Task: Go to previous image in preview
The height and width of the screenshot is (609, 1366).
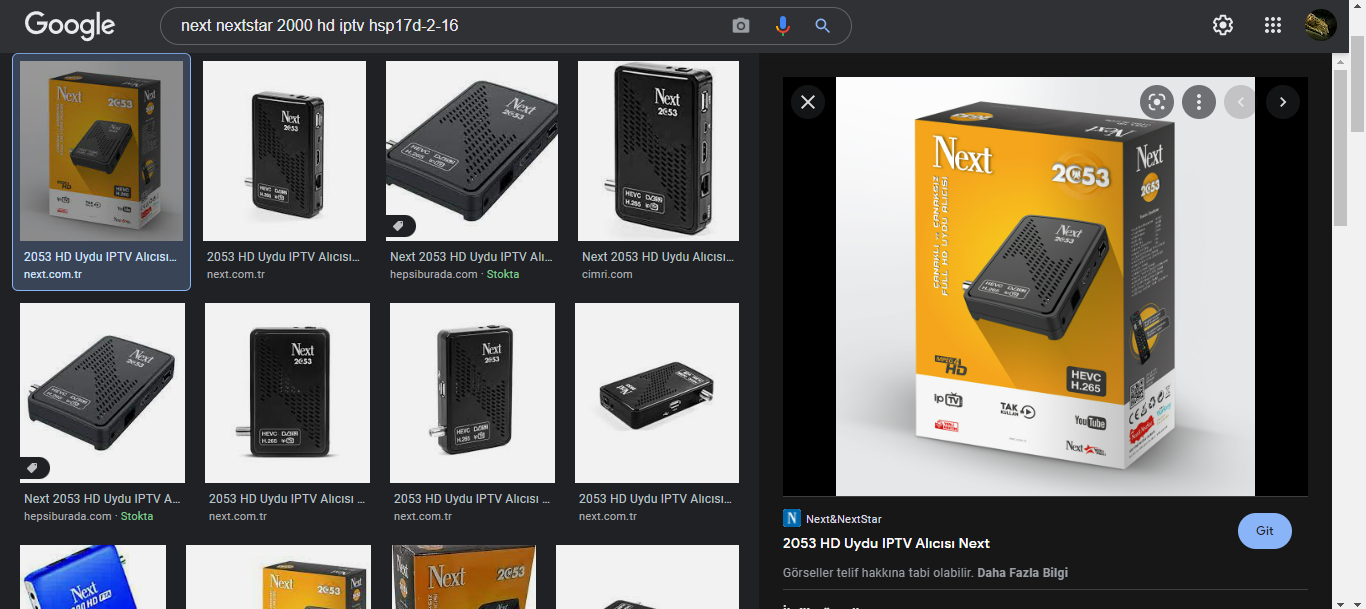Action: [1241, 101]
